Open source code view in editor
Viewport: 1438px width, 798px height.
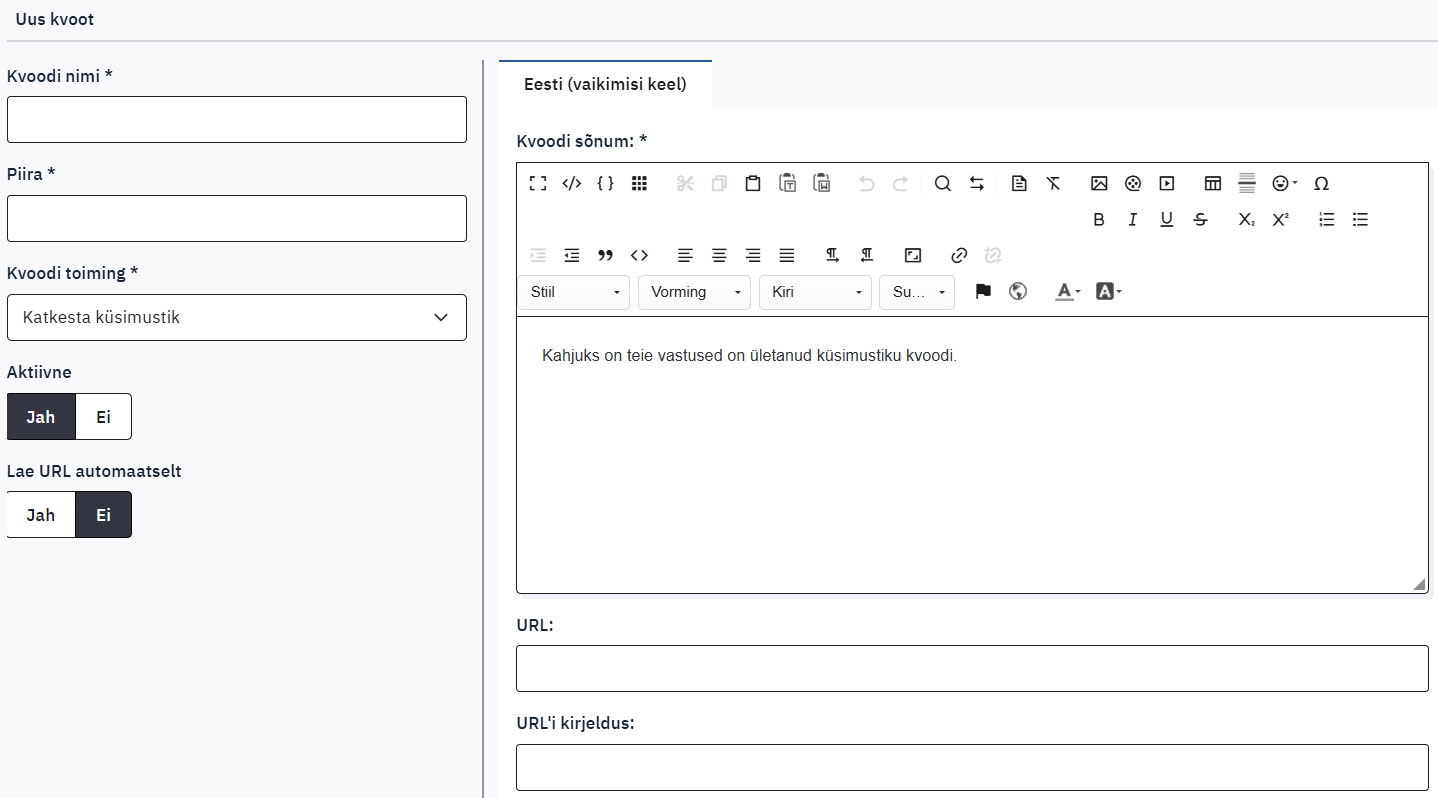tap(571, 183)
